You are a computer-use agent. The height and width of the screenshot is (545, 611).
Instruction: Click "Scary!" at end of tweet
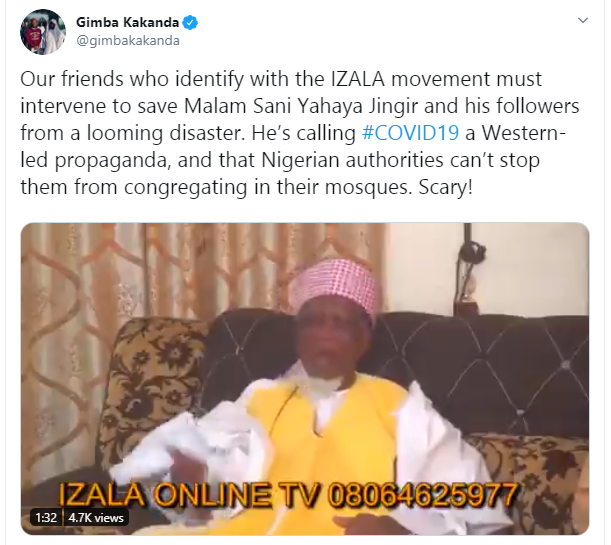pos(445,187)
